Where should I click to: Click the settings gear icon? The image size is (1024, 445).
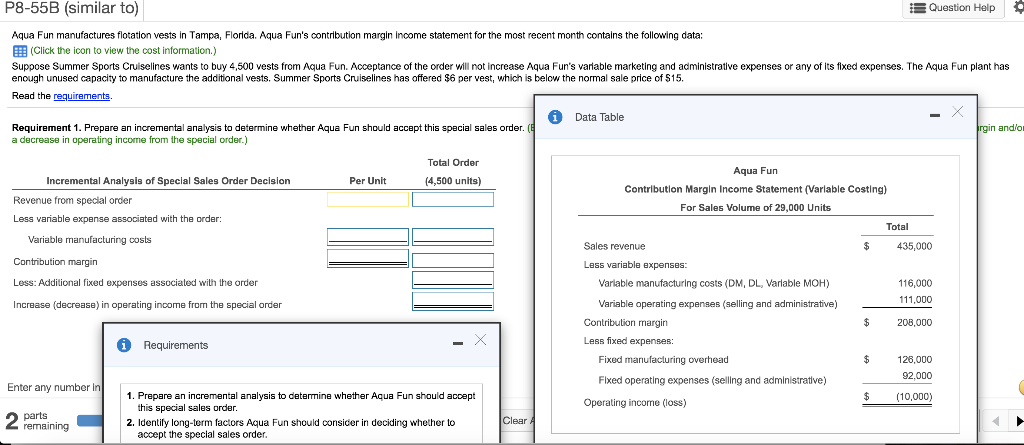click(1018, 8)
